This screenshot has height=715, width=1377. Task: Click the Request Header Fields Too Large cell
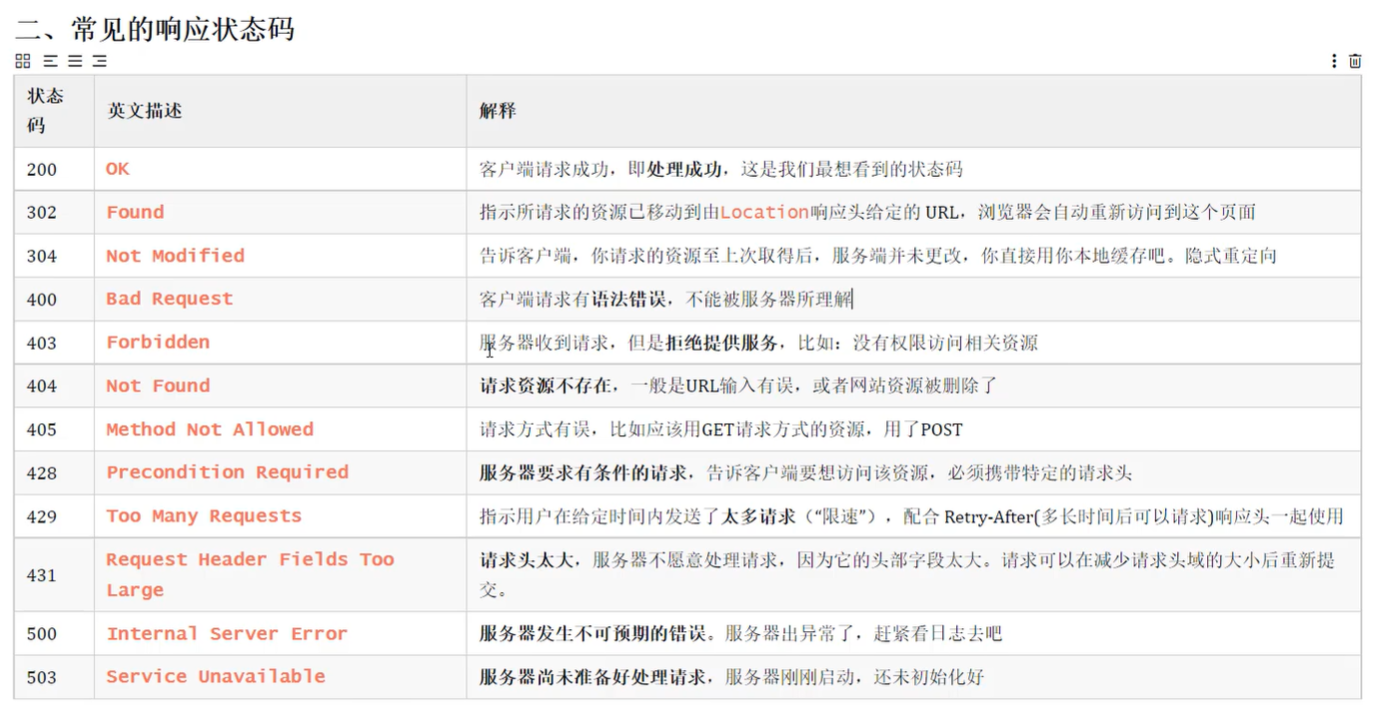coord(250,574)
